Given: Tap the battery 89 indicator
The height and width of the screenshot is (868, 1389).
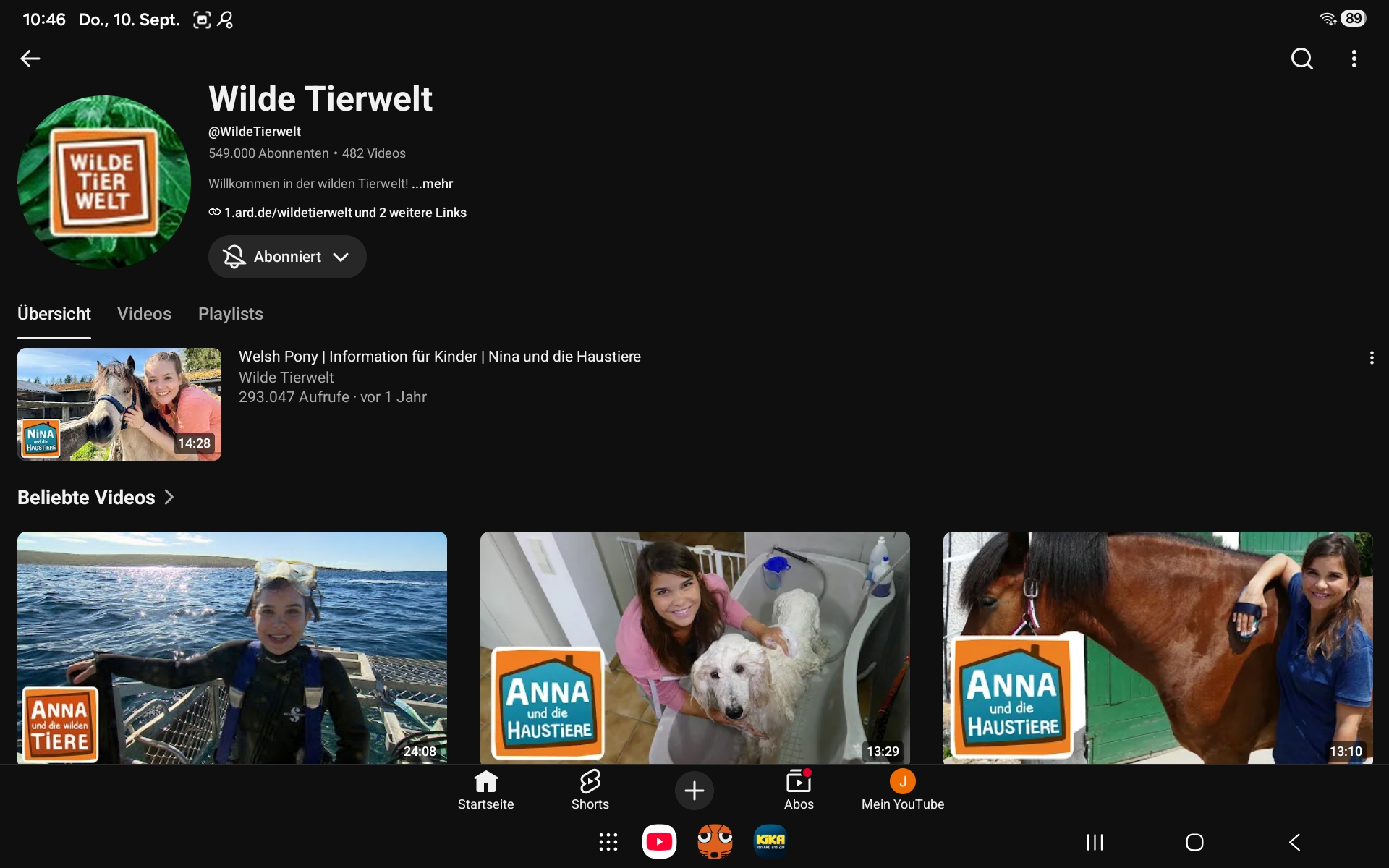Looking at the screenshot, I should (x=1354, y=19).
